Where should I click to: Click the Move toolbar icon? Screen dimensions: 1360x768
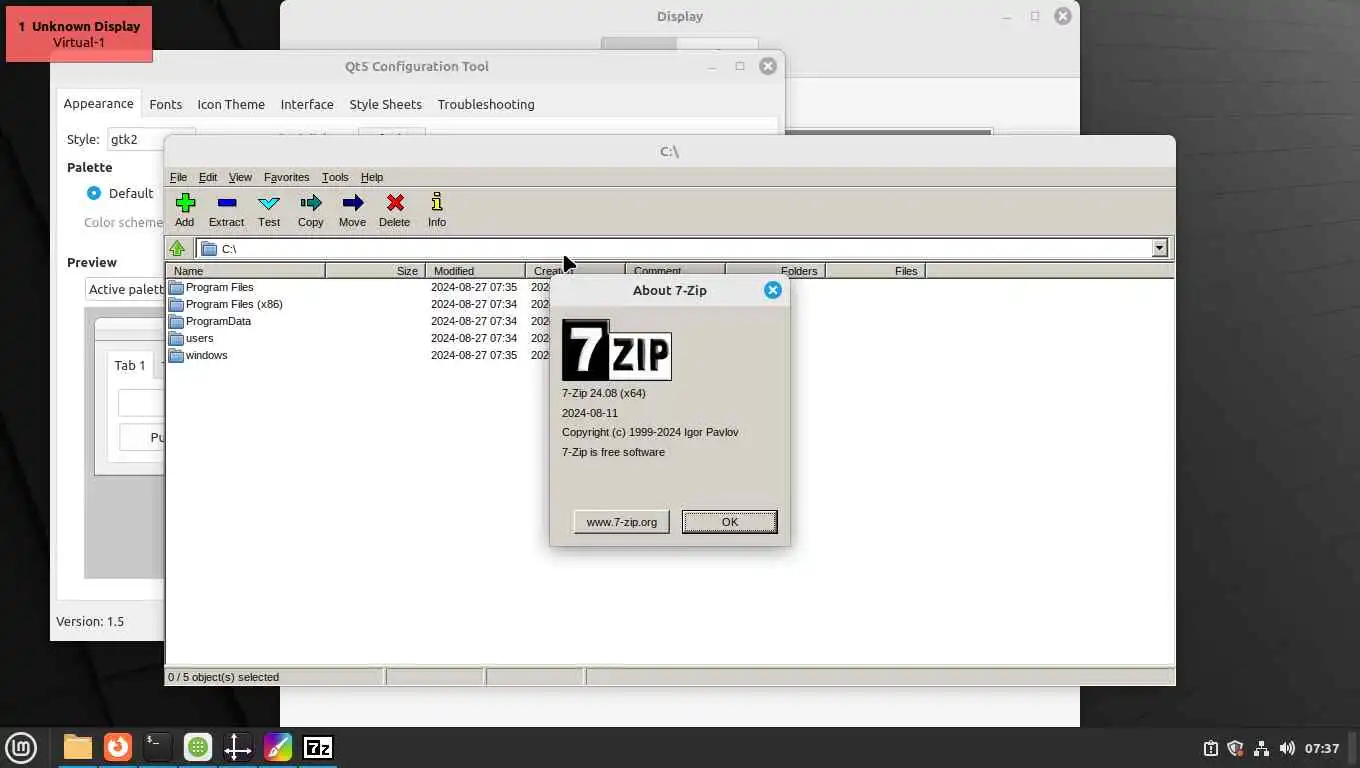[352, 203]
